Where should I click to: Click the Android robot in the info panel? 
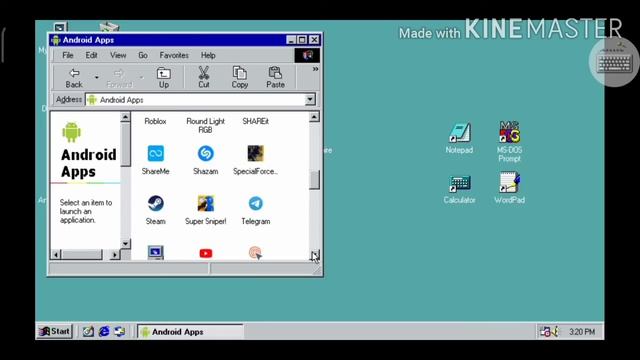[71, 132]
